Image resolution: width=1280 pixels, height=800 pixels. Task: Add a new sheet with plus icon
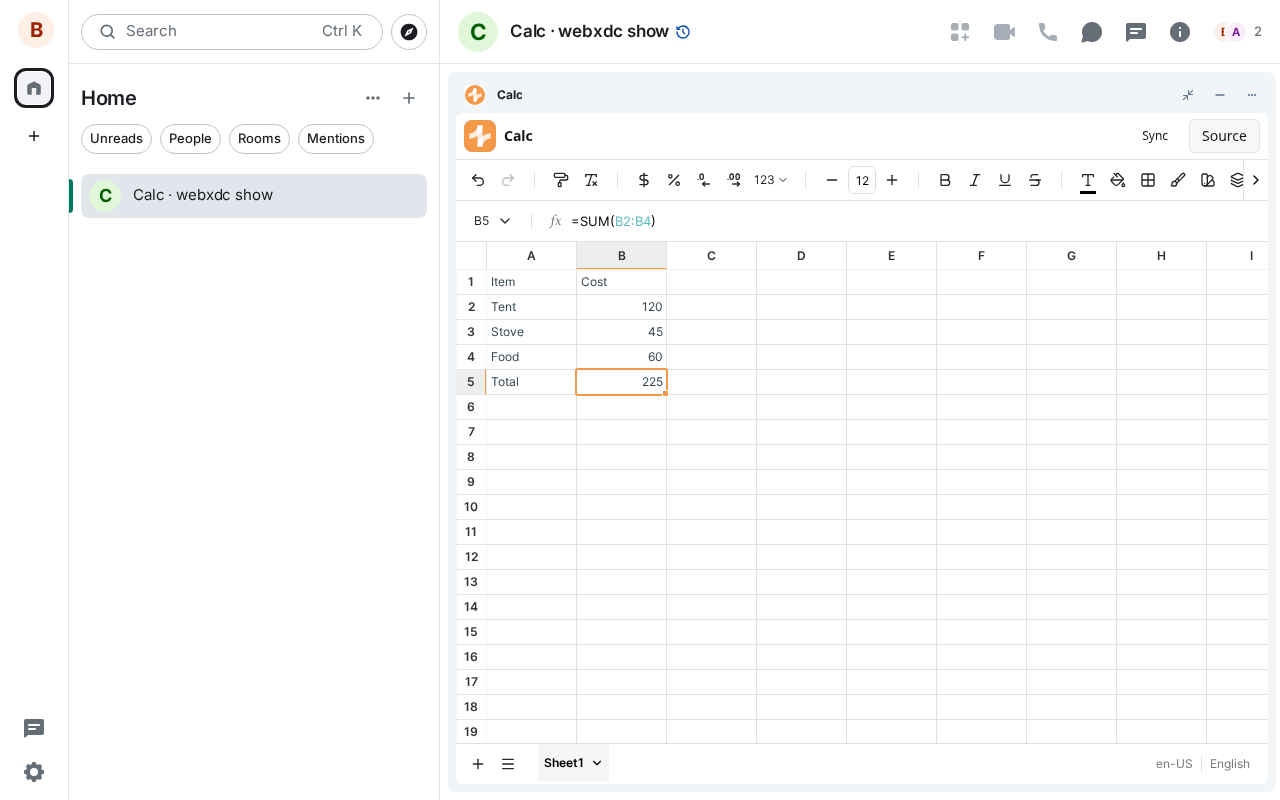click(x=478, y=764)
